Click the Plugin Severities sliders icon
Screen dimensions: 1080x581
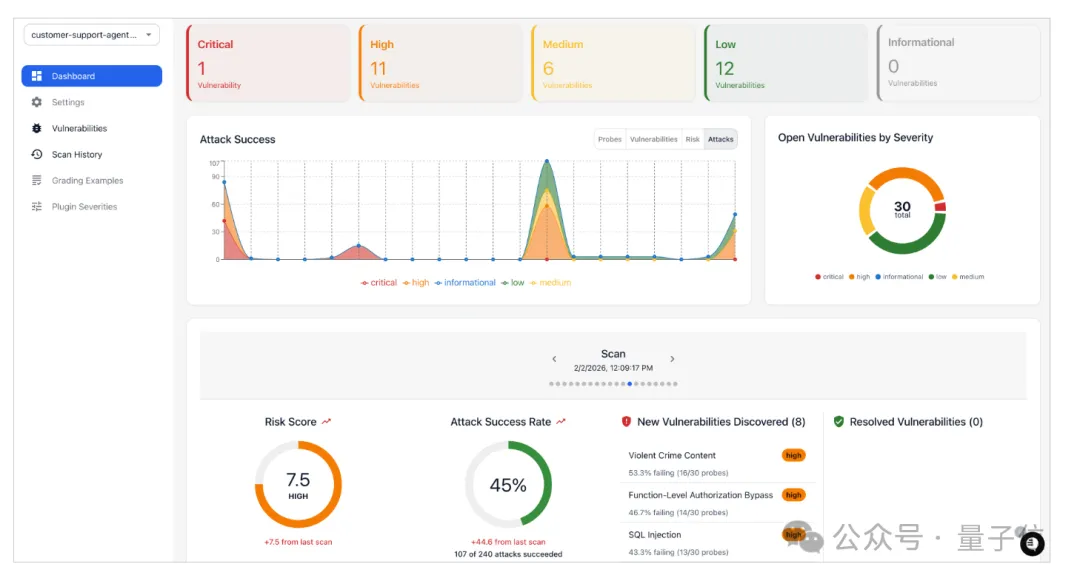37,207
